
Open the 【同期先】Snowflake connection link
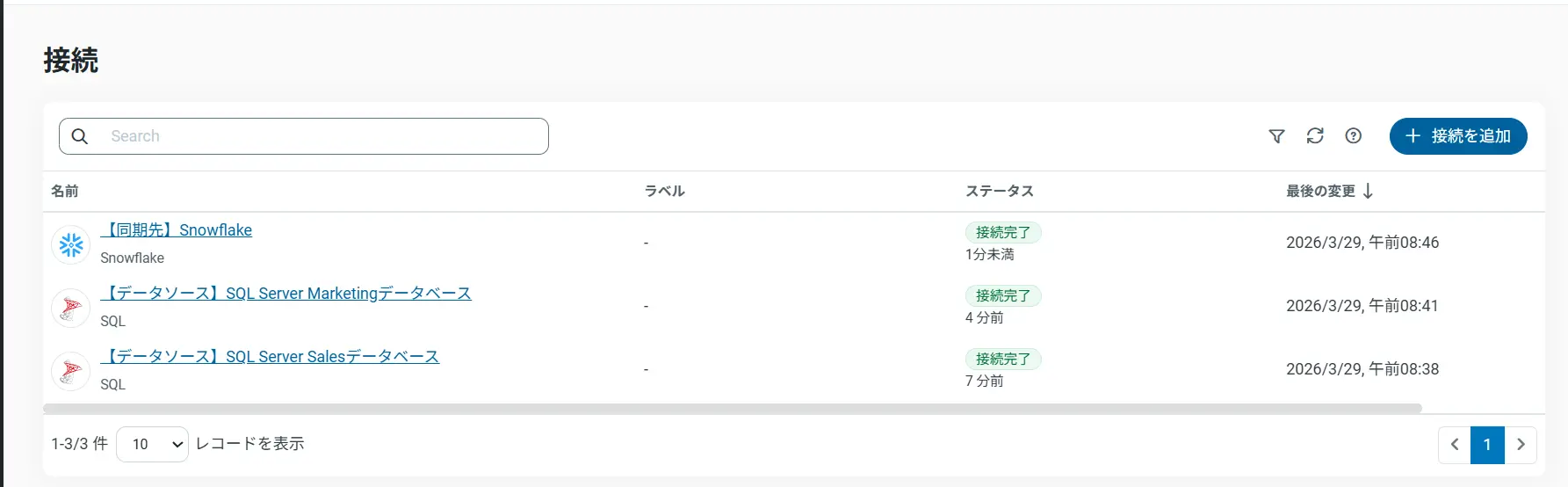point(177,230)
